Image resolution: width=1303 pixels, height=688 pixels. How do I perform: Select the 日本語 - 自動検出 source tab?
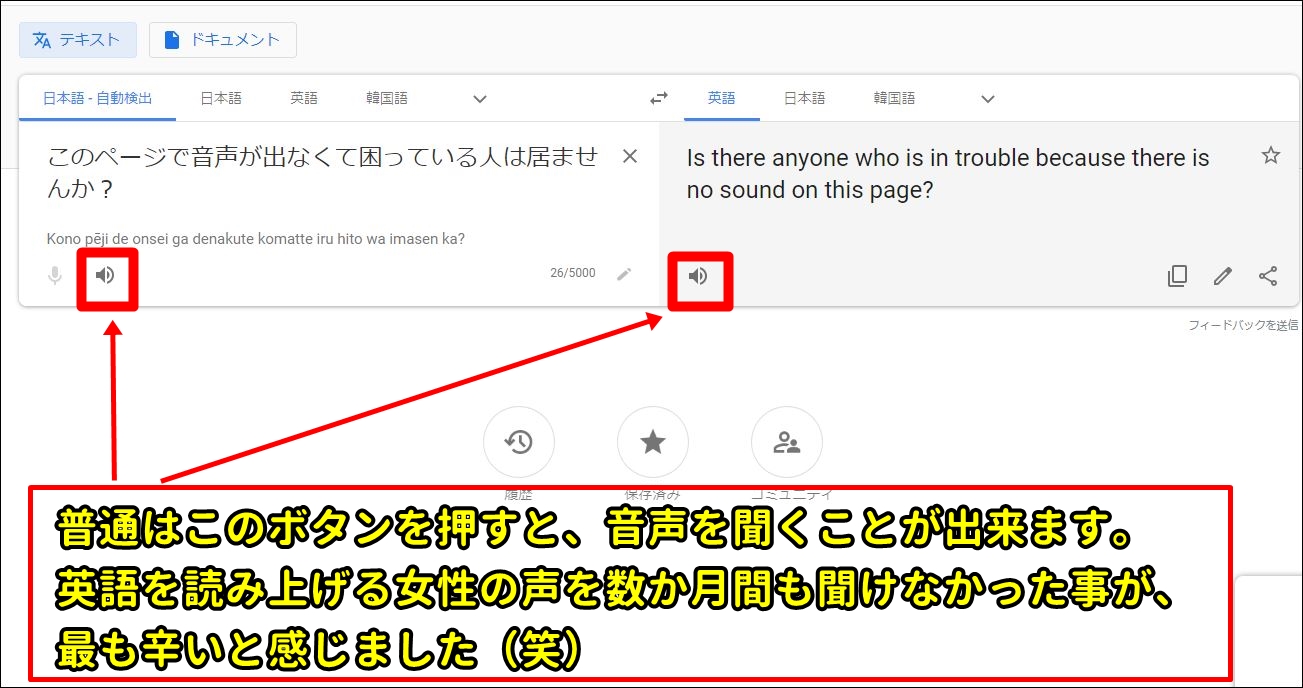click(x=97, y=98)
